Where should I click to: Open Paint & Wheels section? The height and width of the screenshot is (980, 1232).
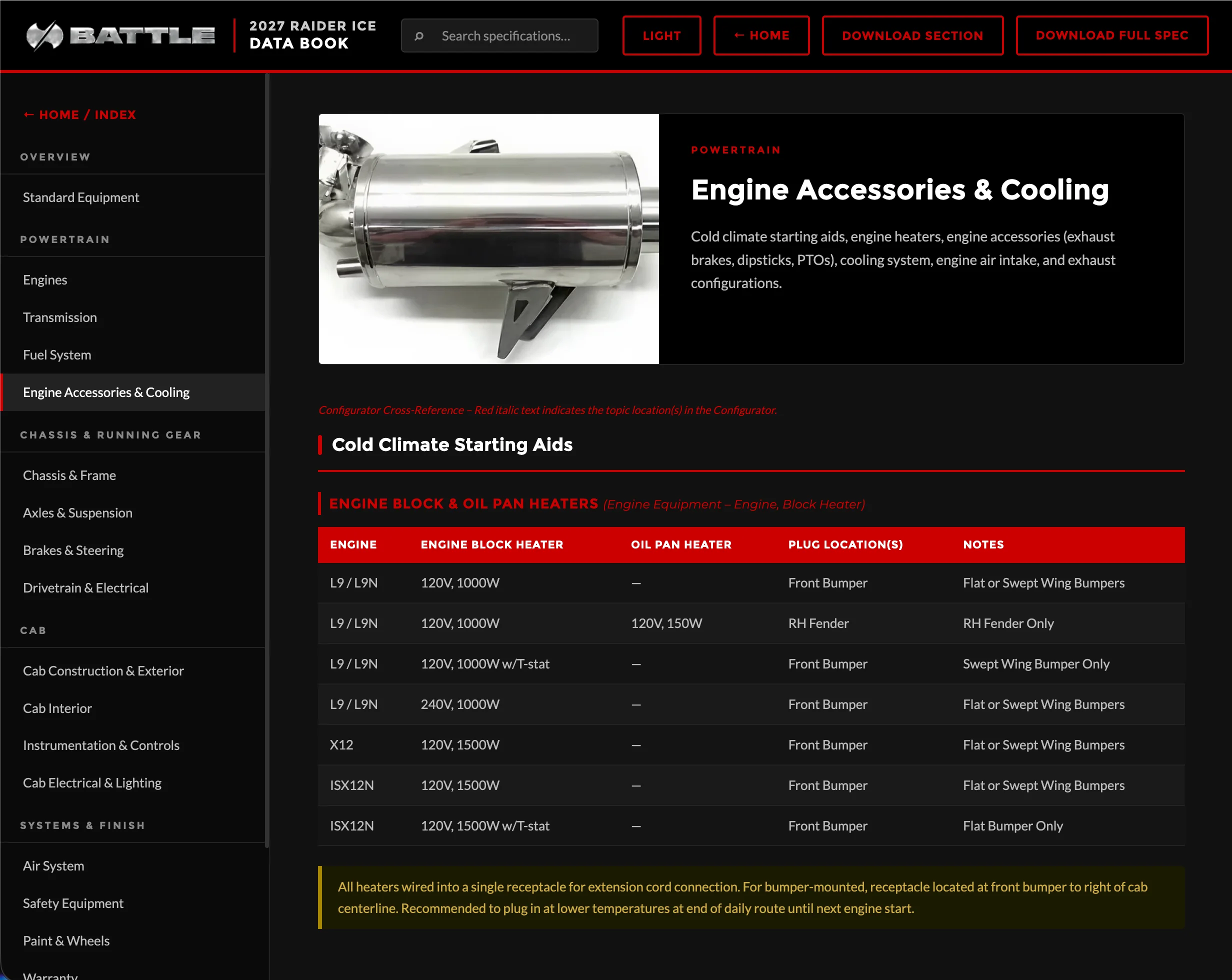coord(132,940)
